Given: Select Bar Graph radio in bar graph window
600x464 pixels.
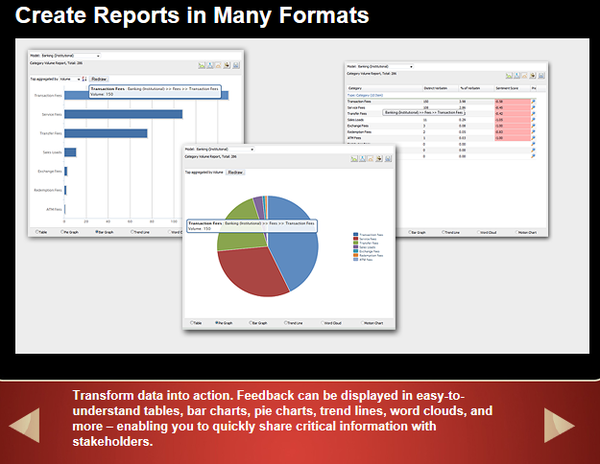Looking at the screenshot, I should 96,232.
